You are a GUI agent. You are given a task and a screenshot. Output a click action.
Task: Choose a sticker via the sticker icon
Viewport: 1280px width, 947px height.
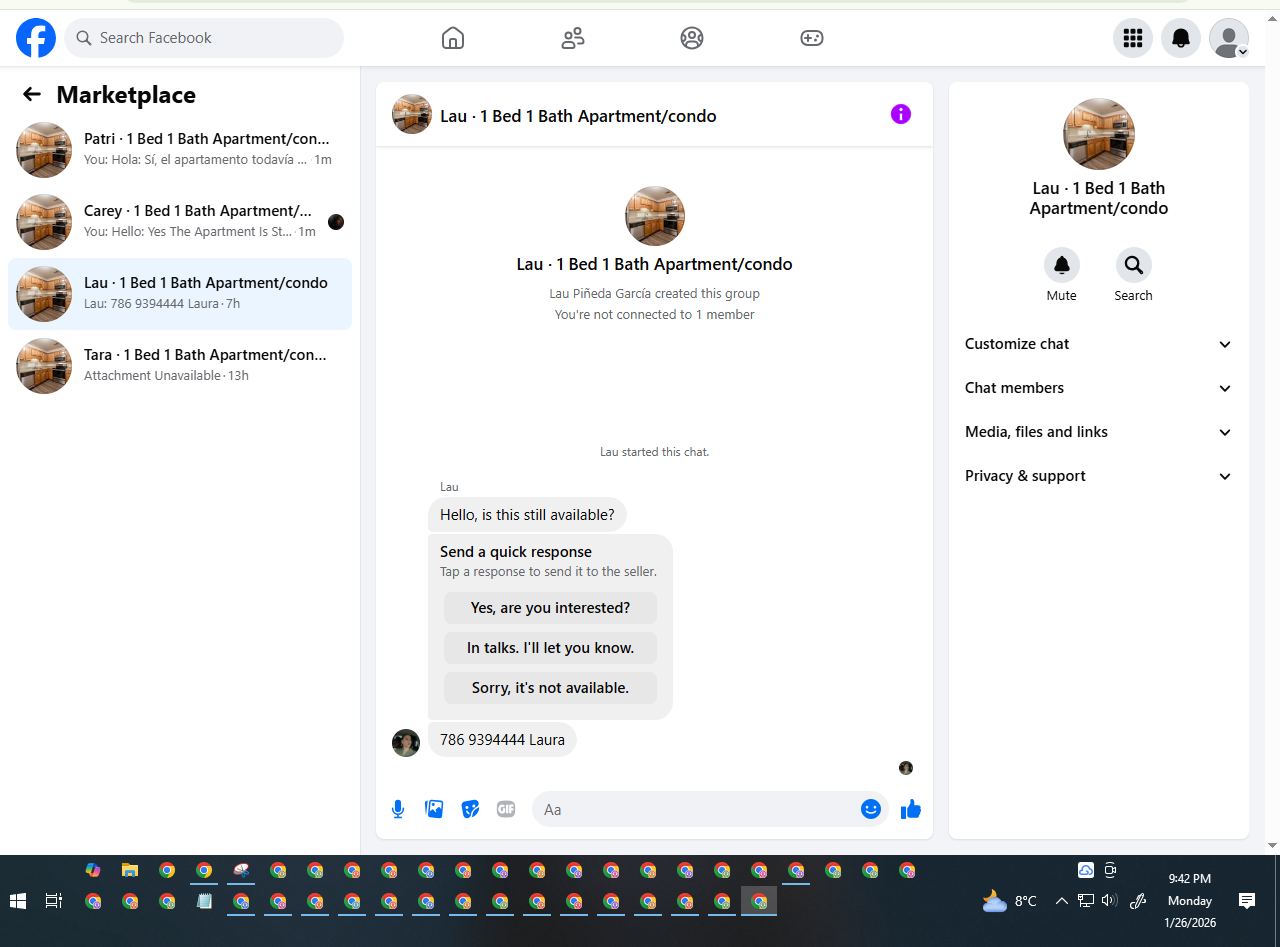click(x=470, y=809)
